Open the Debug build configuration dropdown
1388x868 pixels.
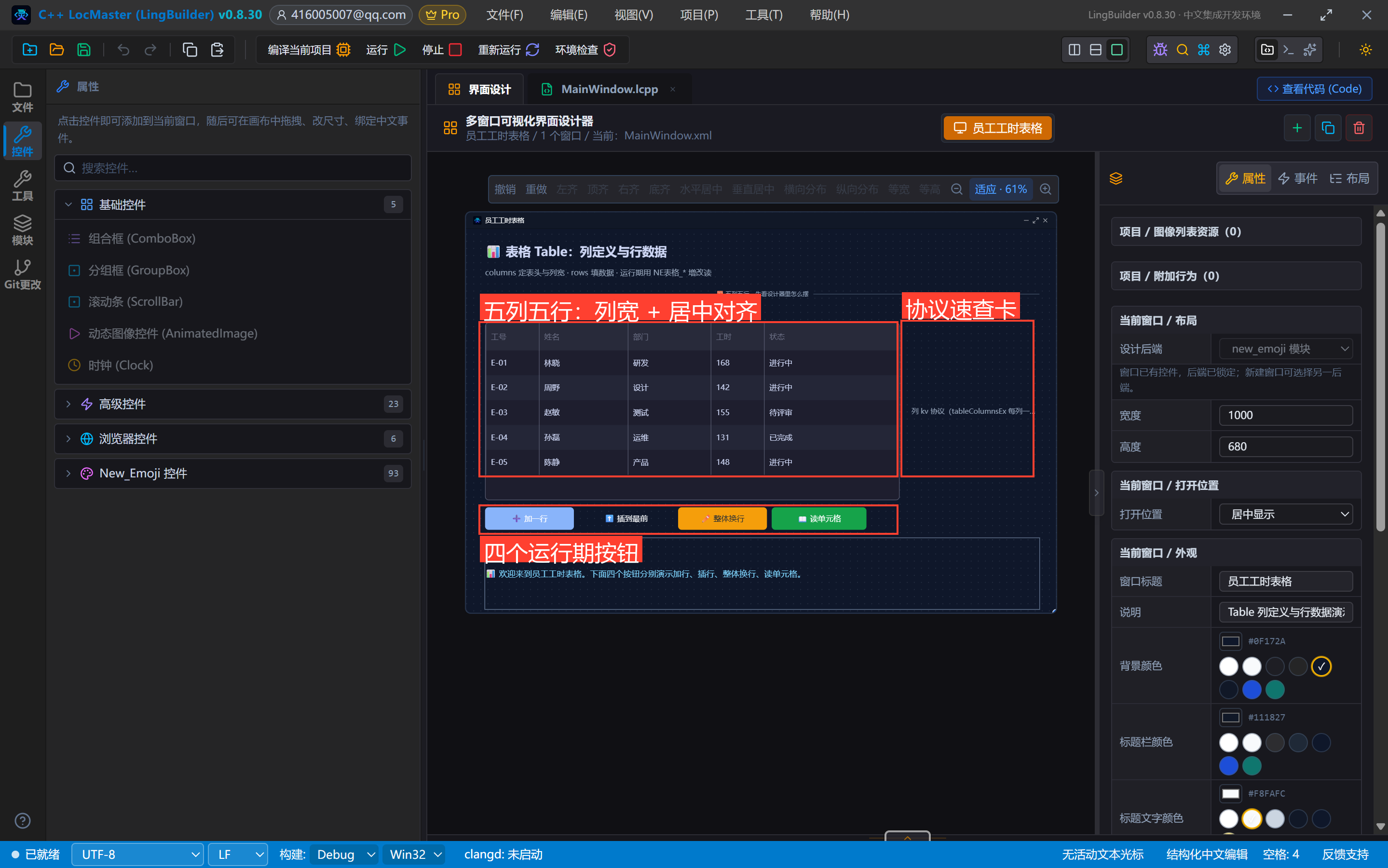pos(344,854)
